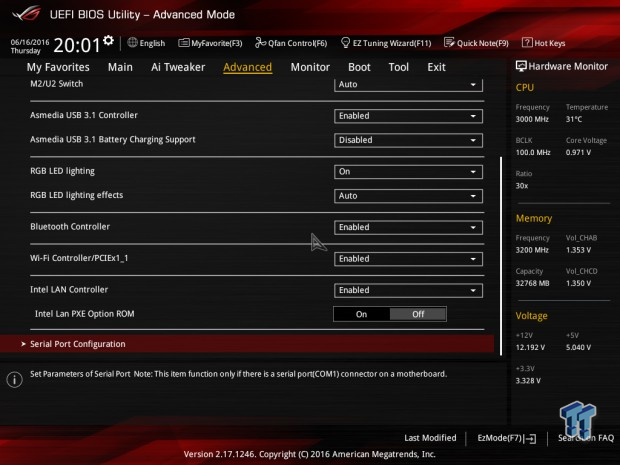Click +3.3V value 3.328 V
The image size is (620, 465).
(x=528, y=380)
